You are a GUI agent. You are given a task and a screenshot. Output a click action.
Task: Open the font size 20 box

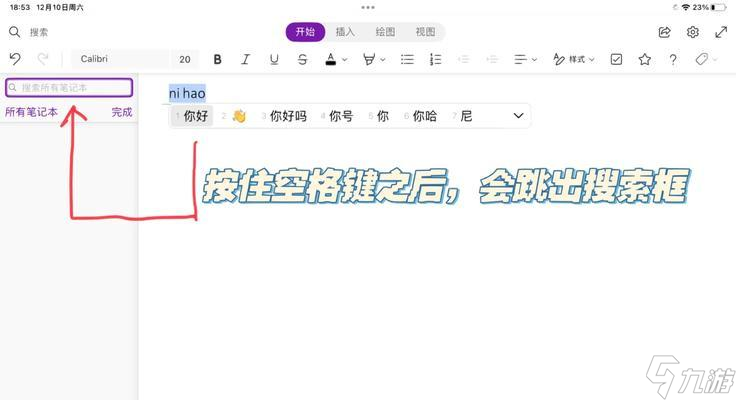tap(184, 59)
